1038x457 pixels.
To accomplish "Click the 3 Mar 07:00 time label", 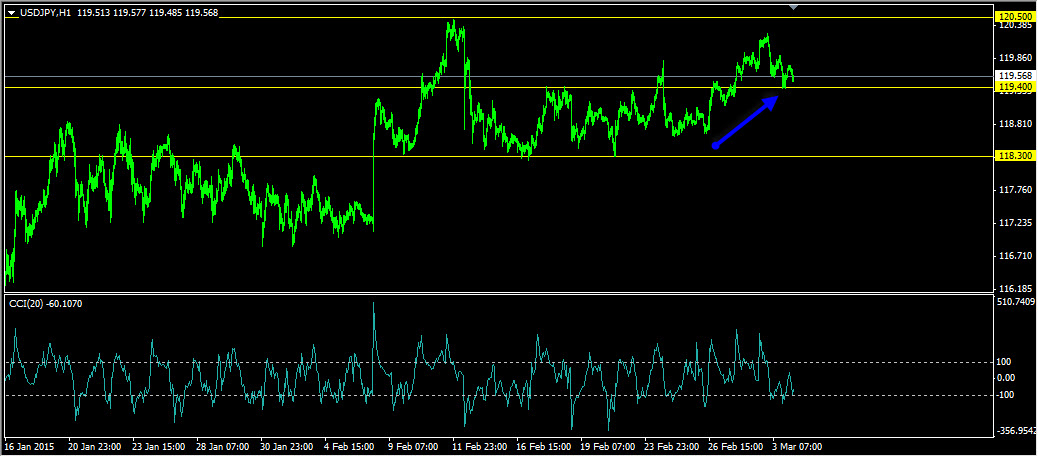I will pyautogui.click(x=798, y=446).
